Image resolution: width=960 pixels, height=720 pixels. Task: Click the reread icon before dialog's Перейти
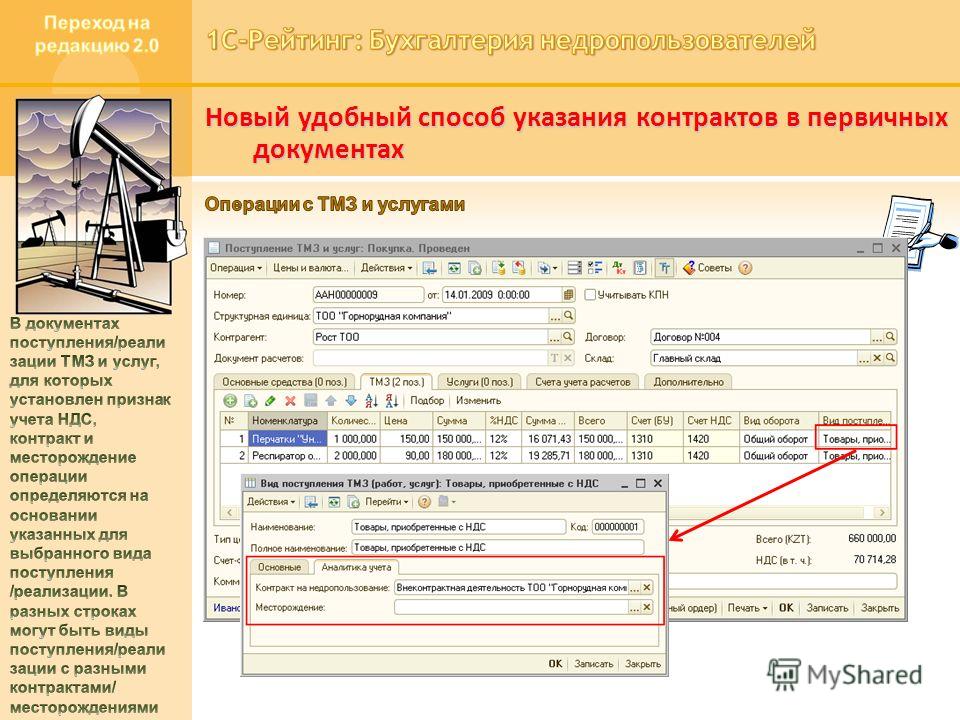click(x=334, y=502)
